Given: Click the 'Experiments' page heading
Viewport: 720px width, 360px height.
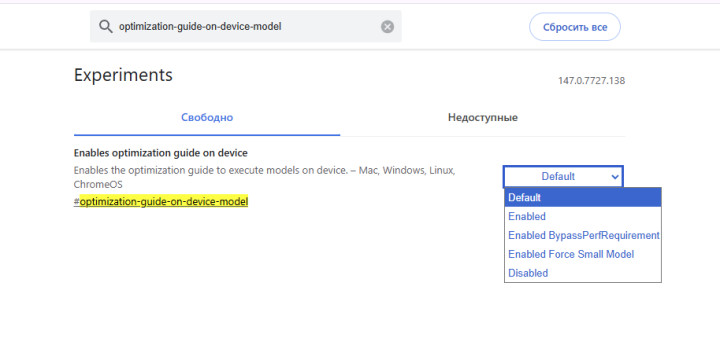Looking at the screenshot, I should (123, 75).
